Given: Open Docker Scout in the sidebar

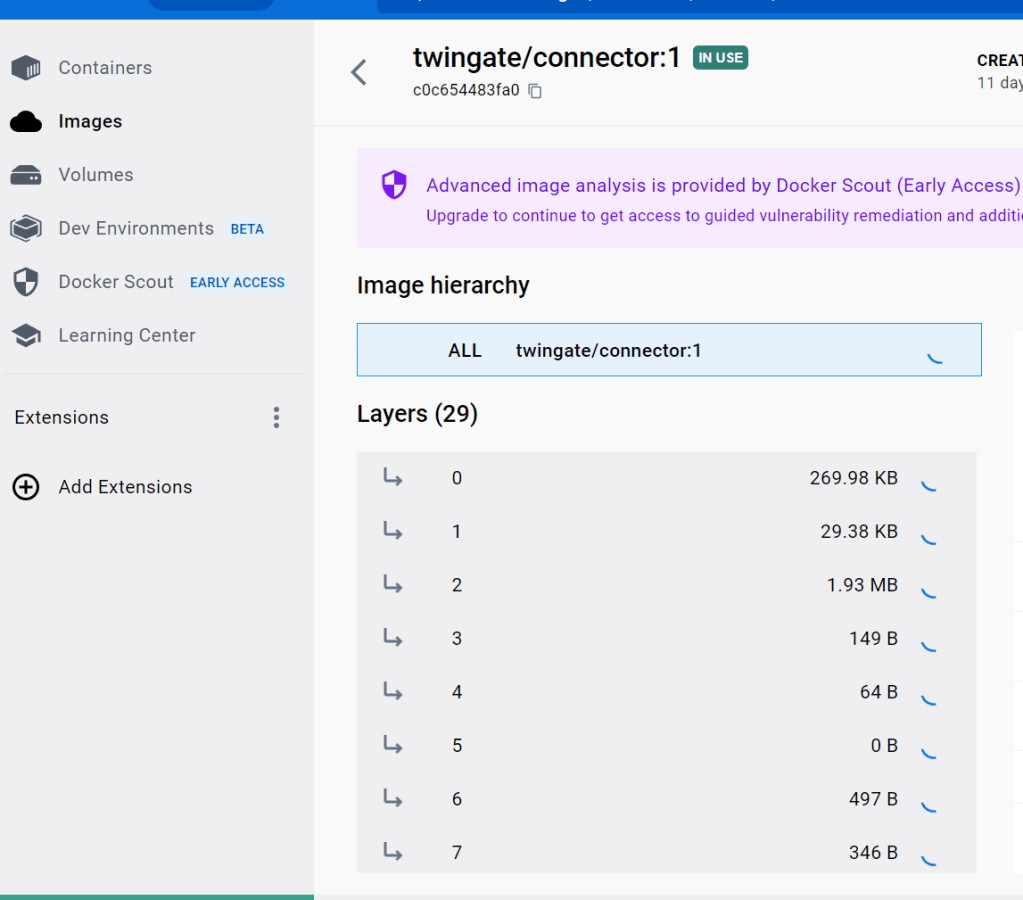Looking at the screenshot, I should (116, 282).
